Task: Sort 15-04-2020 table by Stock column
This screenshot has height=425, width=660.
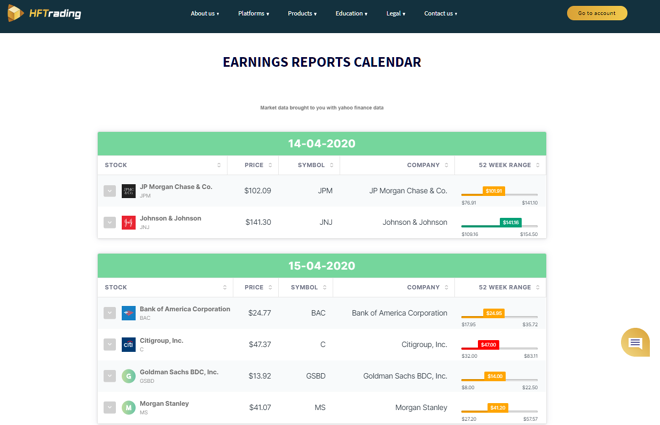Action: coord(225,287)
